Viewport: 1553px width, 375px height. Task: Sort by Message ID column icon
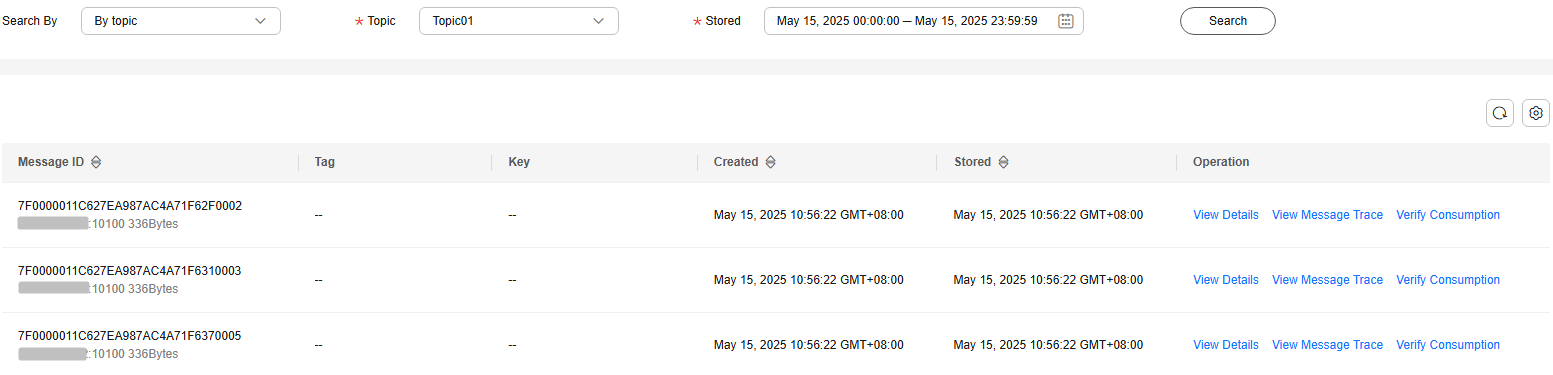96,162
